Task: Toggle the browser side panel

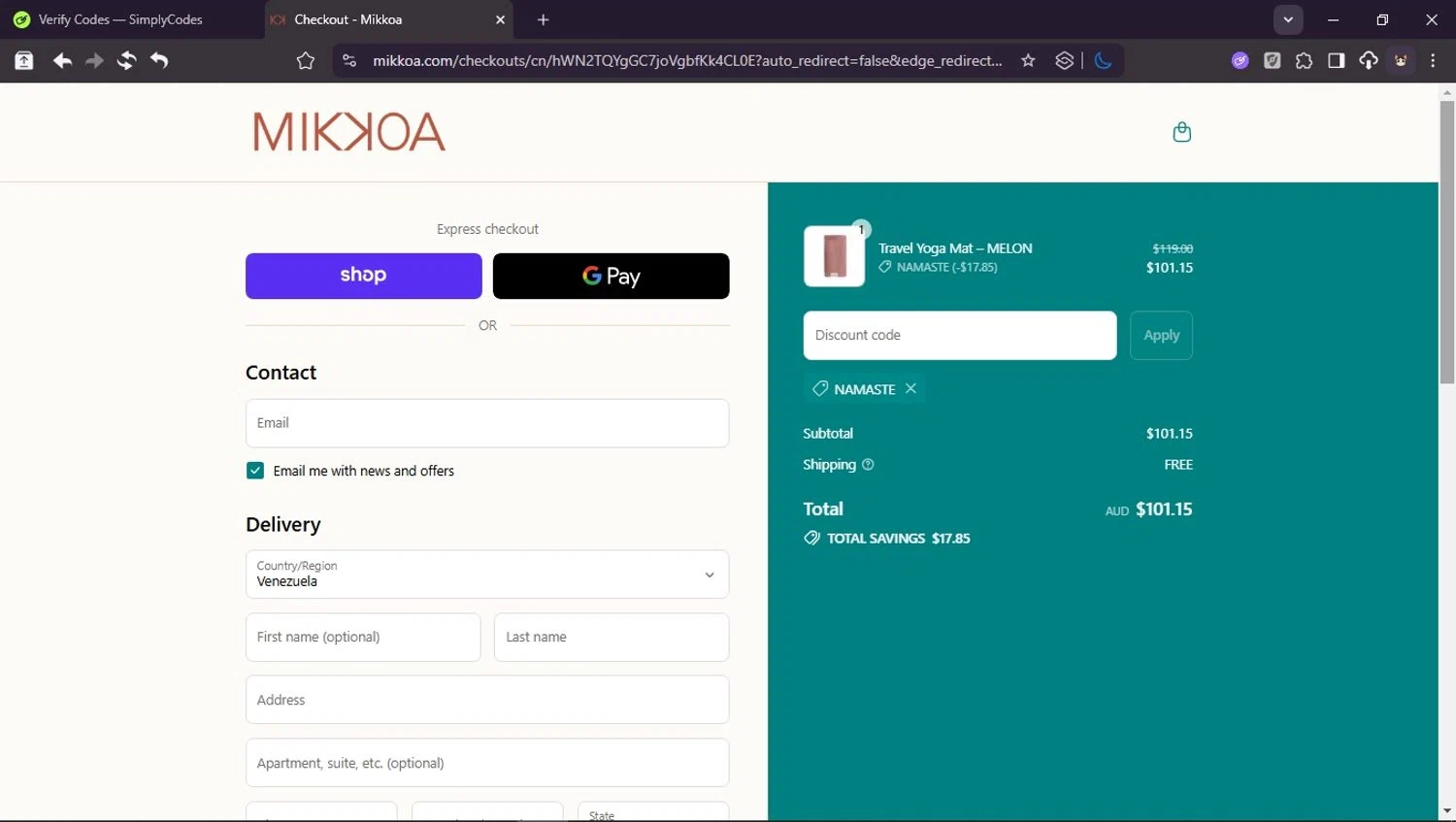Action: pos(1336,61)
